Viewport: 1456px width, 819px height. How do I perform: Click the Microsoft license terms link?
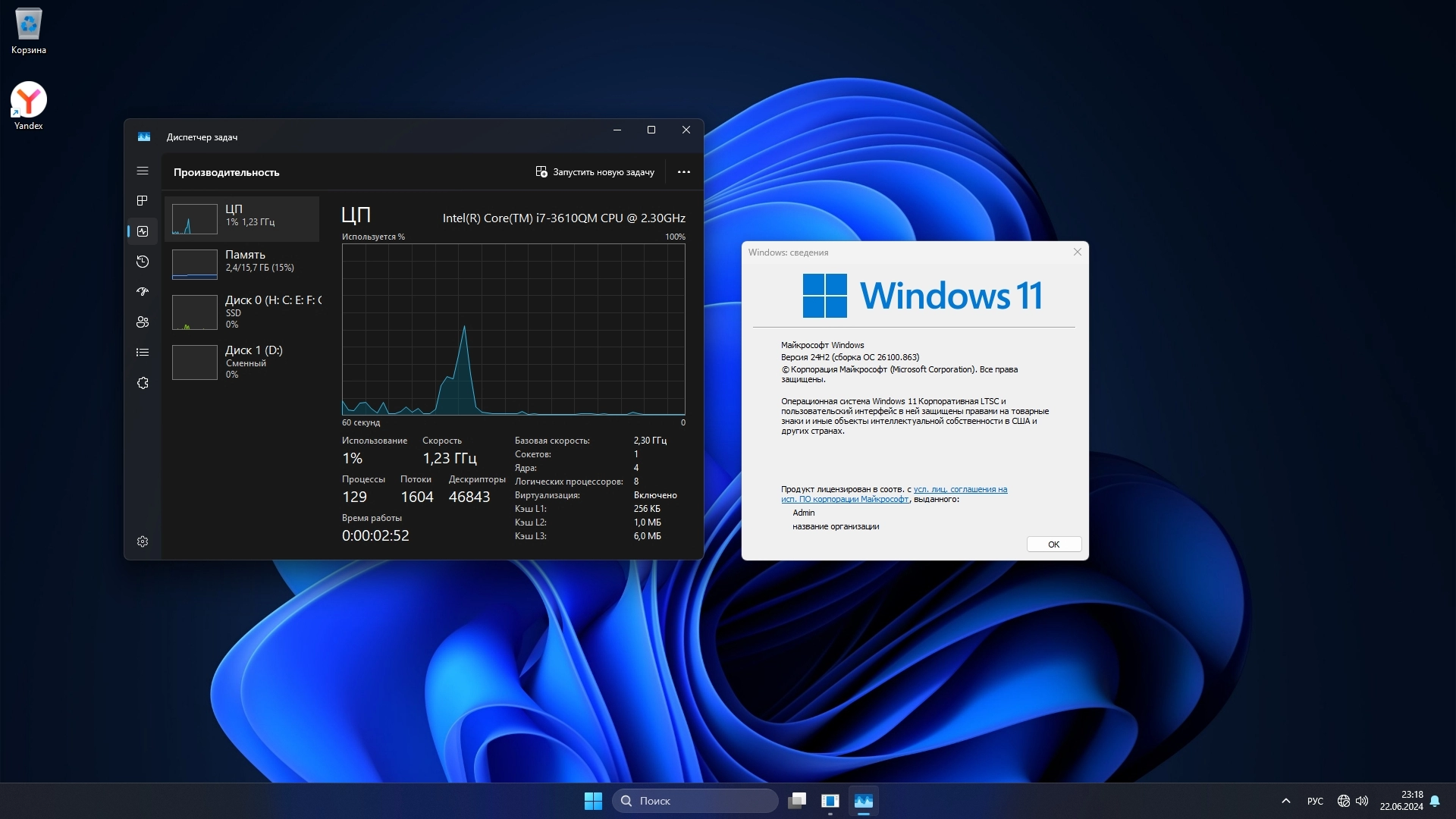point(959,490)
